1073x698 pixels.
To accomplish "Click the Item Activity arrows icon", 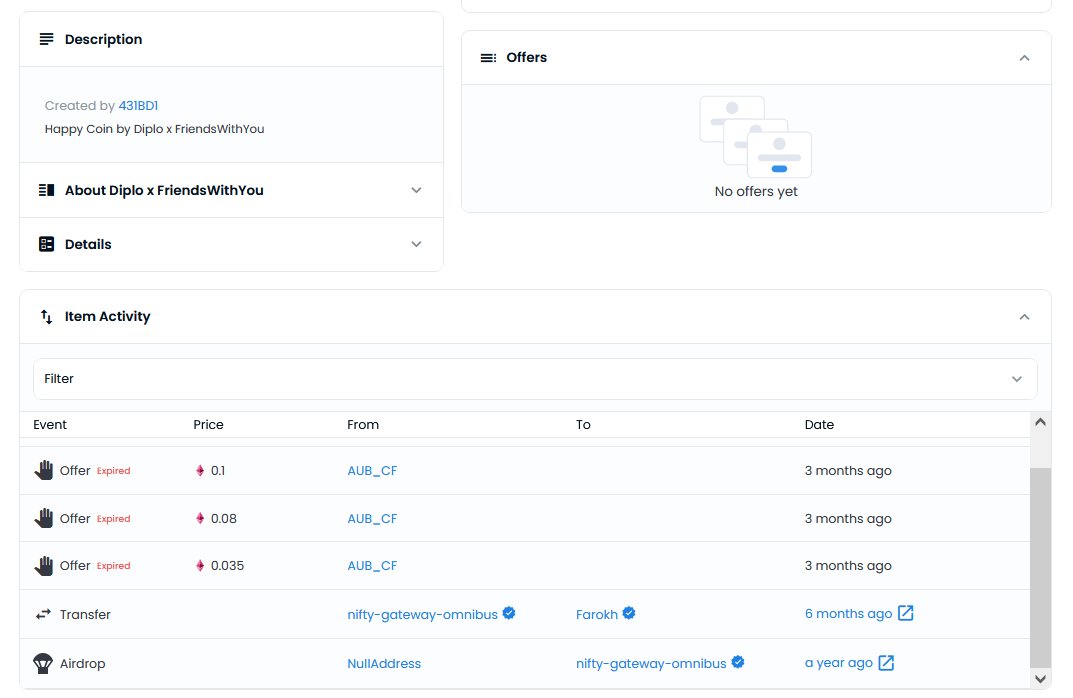I will click(x=47, y=316).
